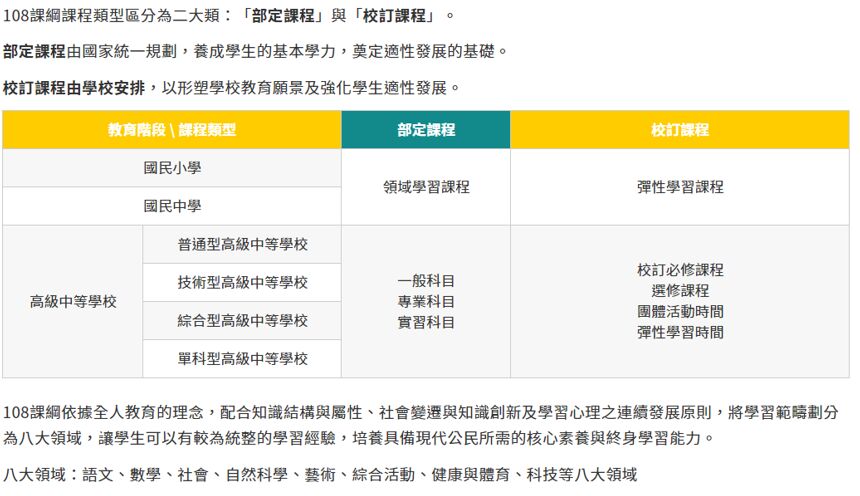Select the 綜合型高級中等學校 cell
Screen dimensions: 860x496
243,321
